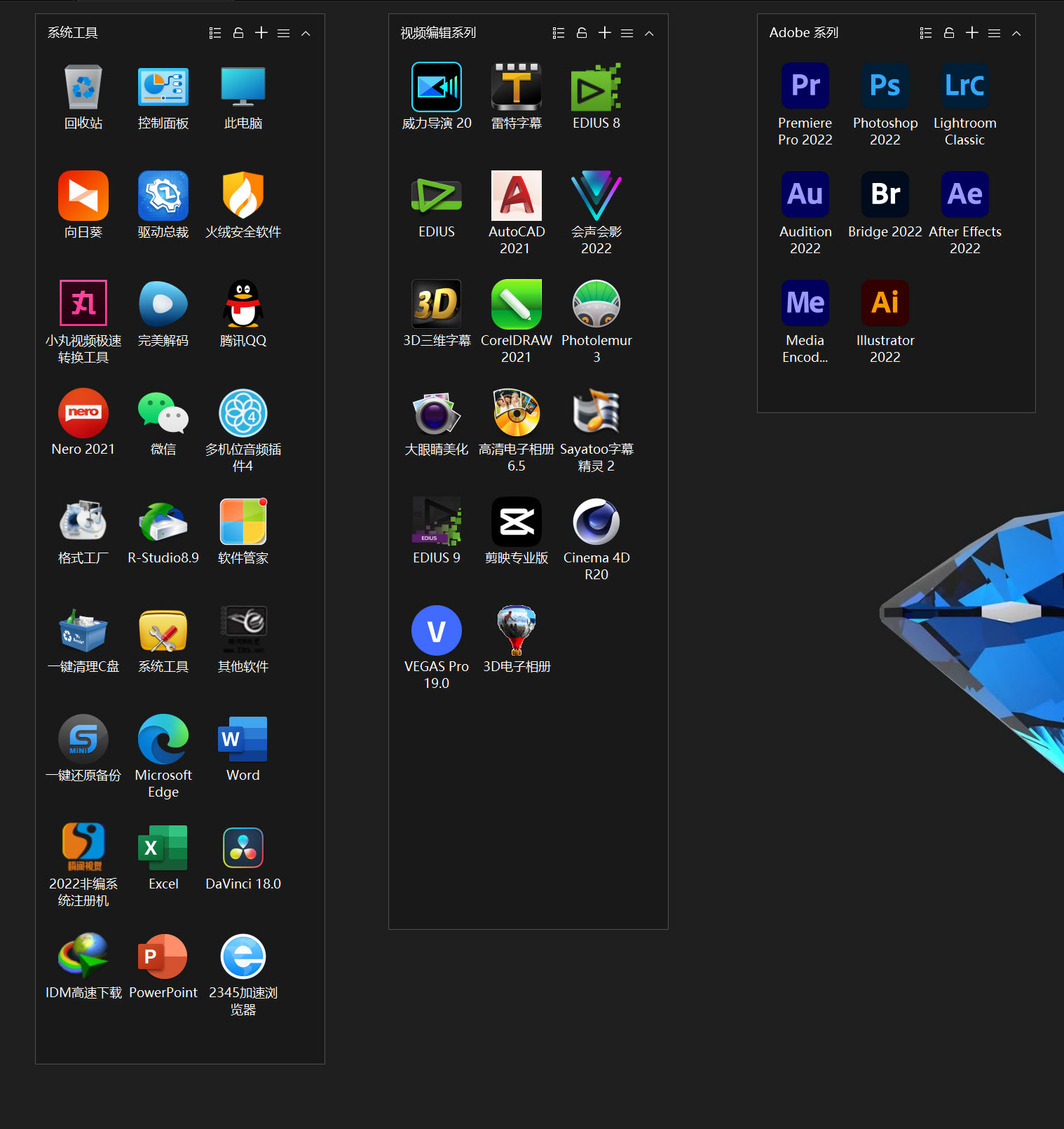1064x1129 pixels.
Task: Launch 向日葵 remote control app
Action: point(83,196)
